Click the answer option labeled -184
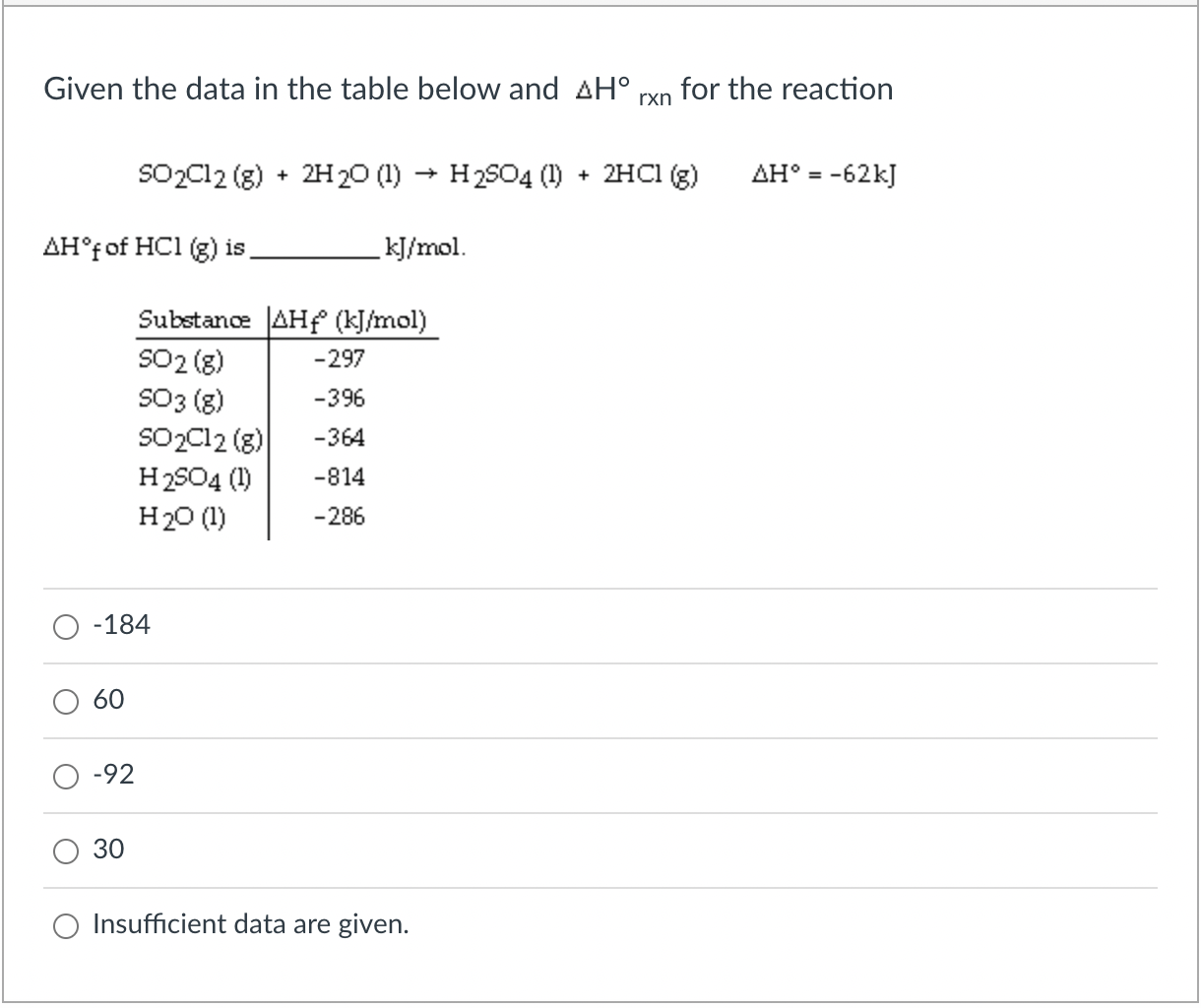Viewport: 1201px width, 1008px height. (x=122, y=624)
